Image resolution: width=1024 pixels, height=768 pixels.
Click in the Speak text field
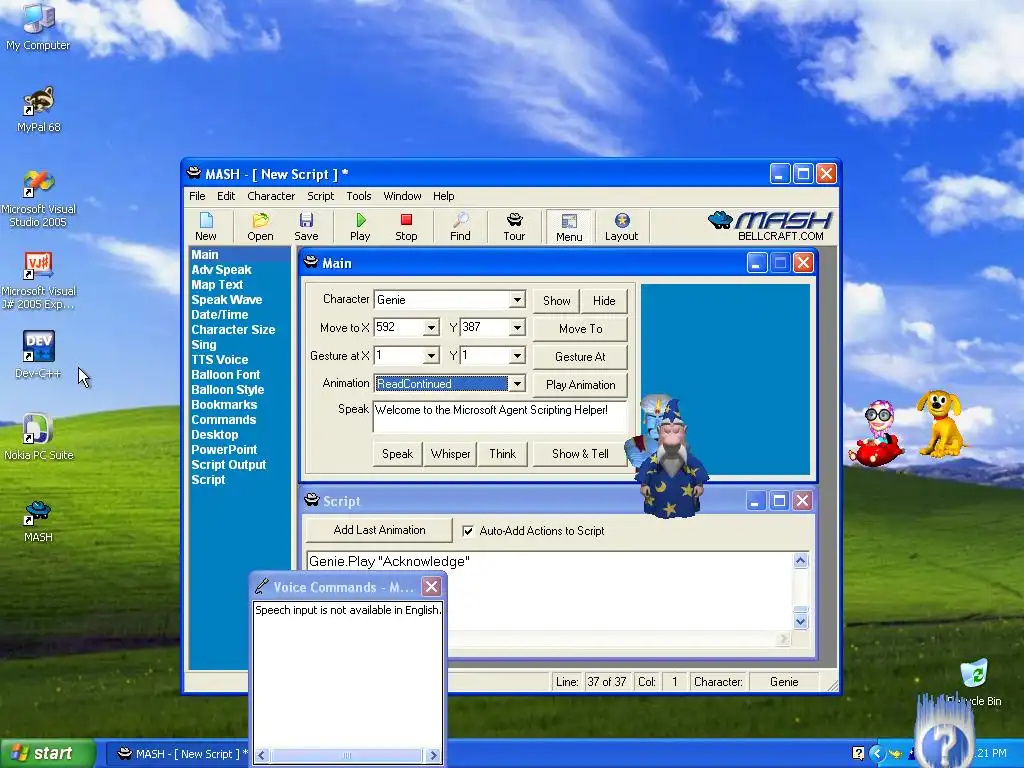(500, 417)
